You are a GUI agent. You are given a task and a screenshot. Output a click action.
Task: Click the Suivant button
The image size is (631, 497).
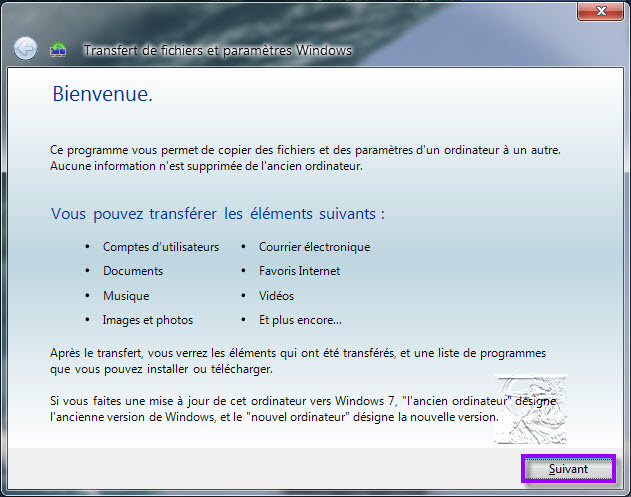(568, 468)
